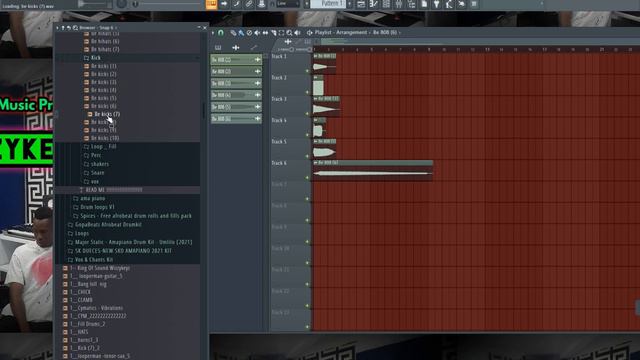Screen dimensions: 640x360
Task: Select Be 808 (6) in the picker panel
Action: 236,119
